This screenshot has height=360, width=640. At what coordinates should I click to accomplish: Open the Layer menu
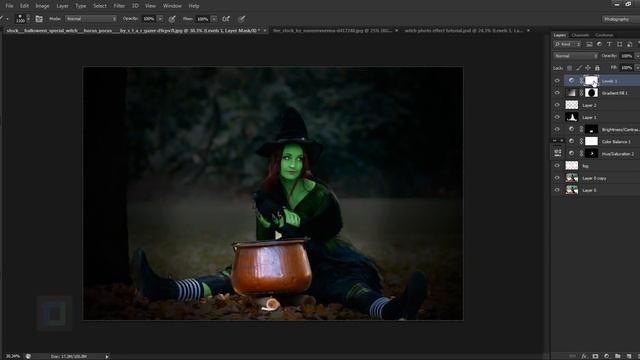62,6
